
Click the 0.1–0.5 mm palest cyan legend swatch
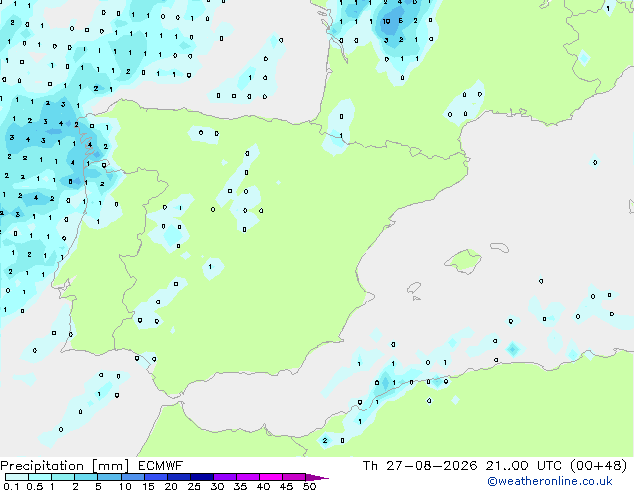17,477
